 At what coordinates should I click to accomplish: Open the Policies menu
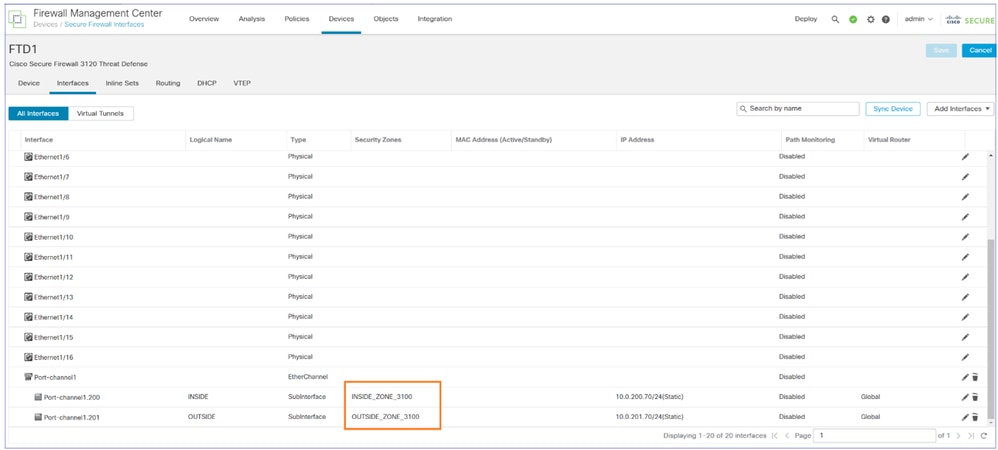click(297, 19)
